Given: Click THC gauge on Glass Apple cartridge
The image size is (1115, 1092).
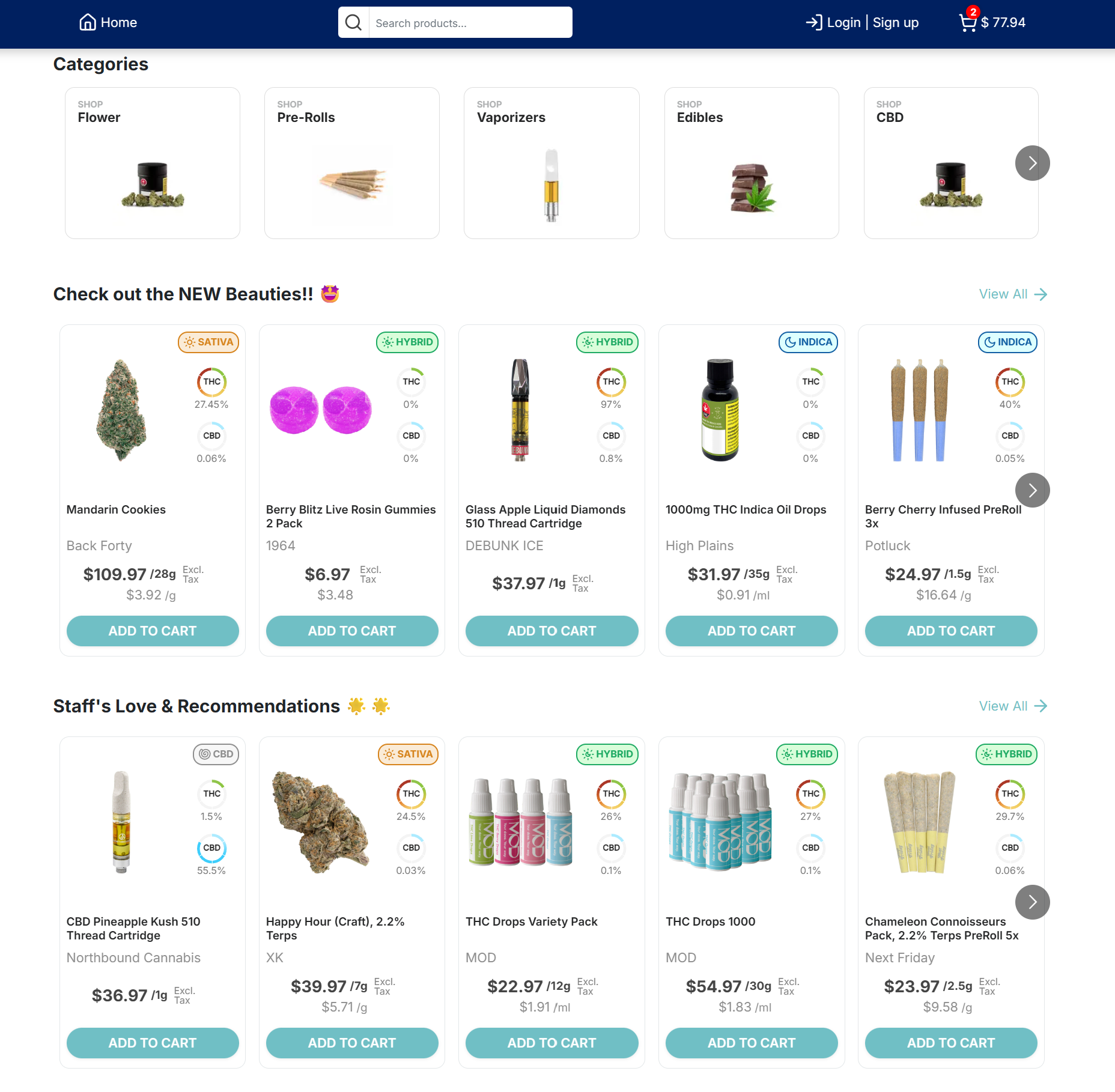Looking at the screenshot, I should click(x=611, y=382).
